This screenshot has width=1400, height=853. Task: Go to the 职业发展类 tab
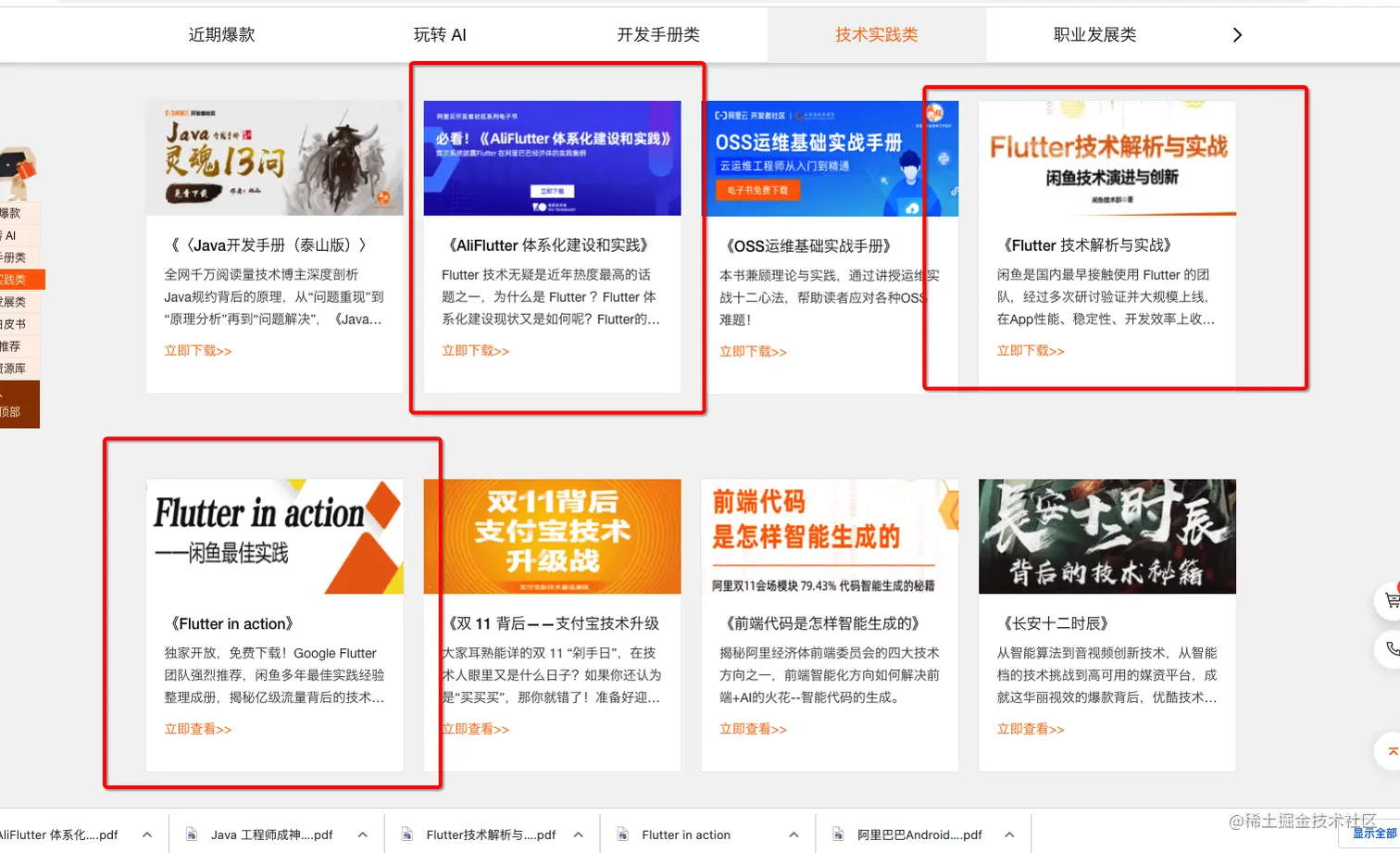click(x=1095, y=35)
